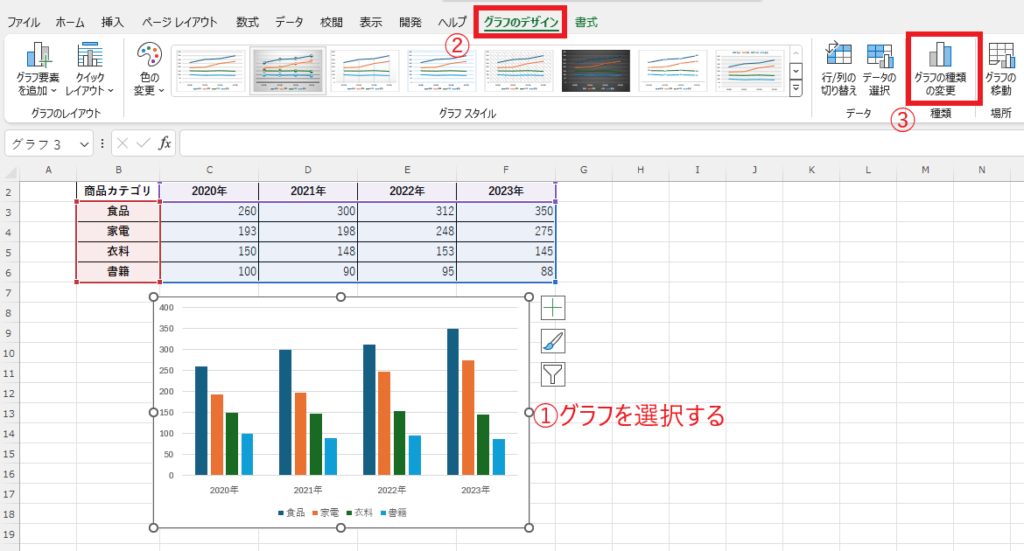Click the 家電 legend entry in chart
The image size is (1024, 551).
pos(326,513)
